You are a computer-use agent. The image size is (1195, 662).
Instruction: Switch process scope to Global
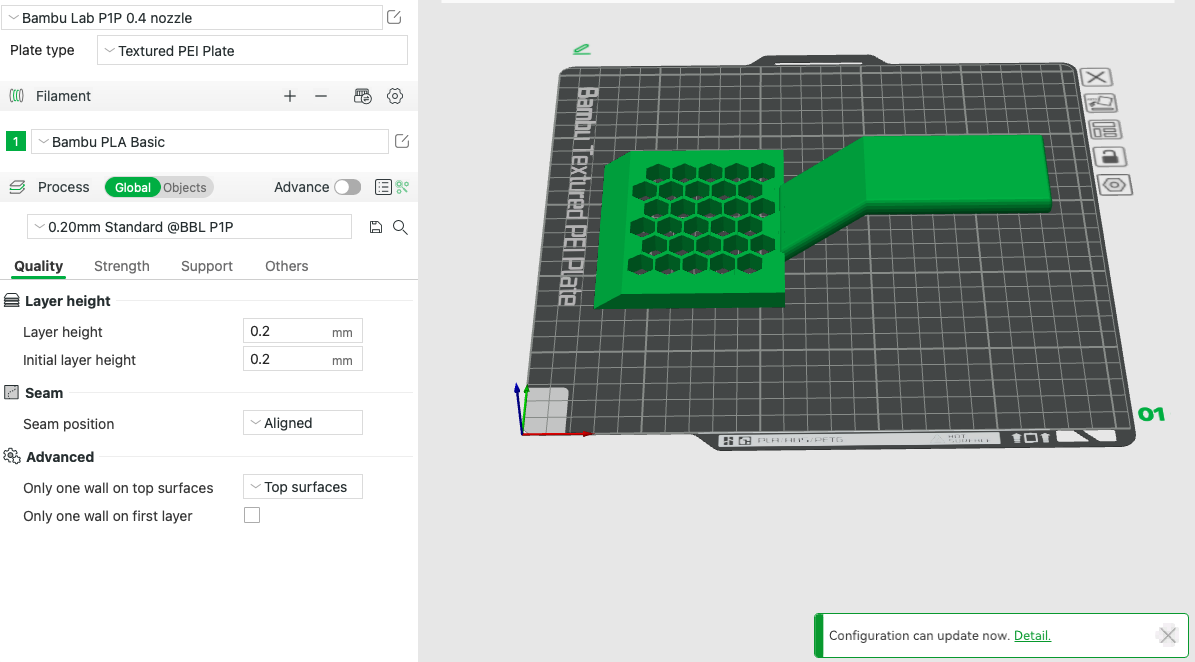click(133, 187)
